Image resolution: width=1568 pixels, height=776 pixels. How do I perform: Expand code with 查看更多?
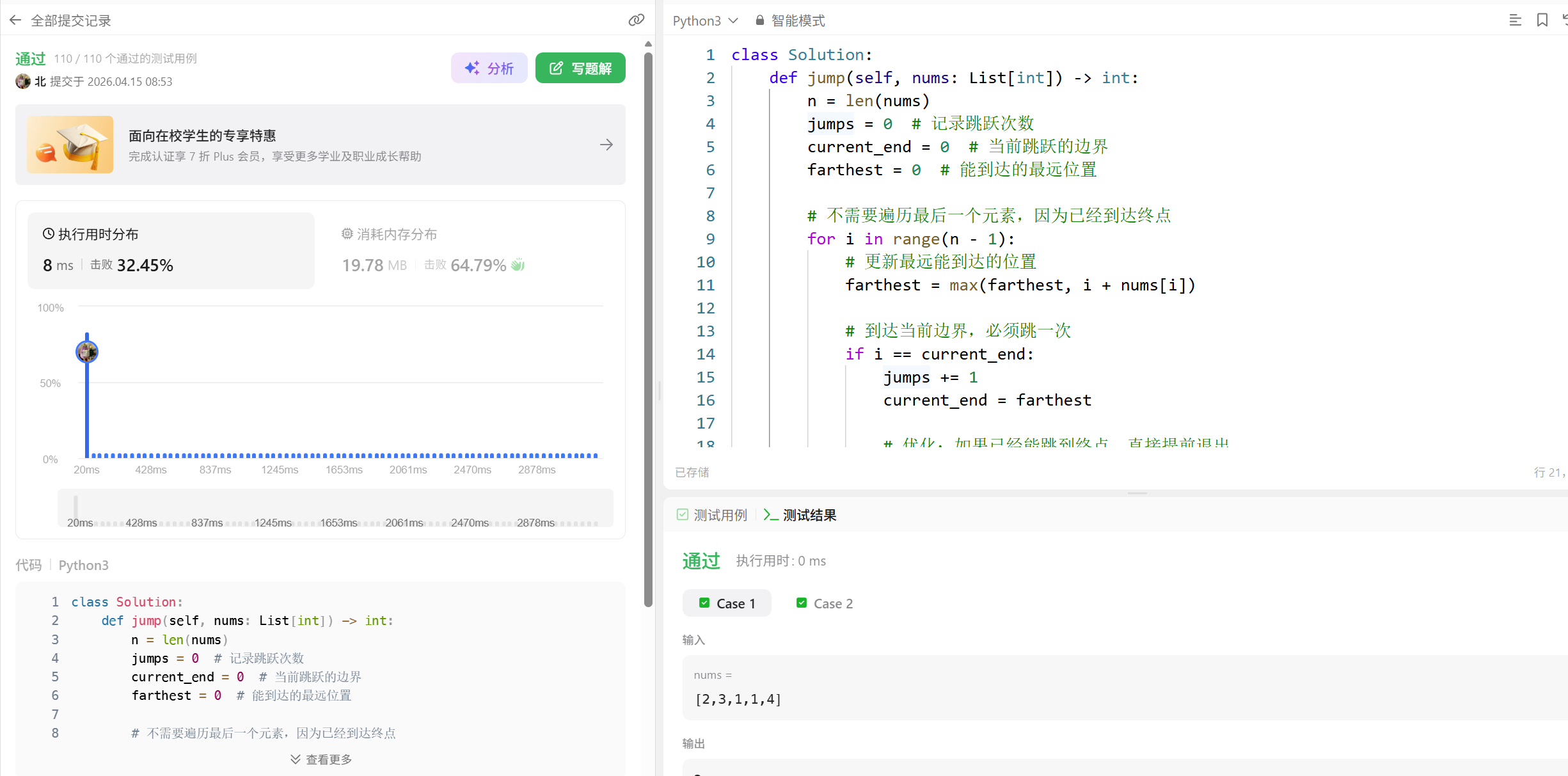[x=321, y=759]
